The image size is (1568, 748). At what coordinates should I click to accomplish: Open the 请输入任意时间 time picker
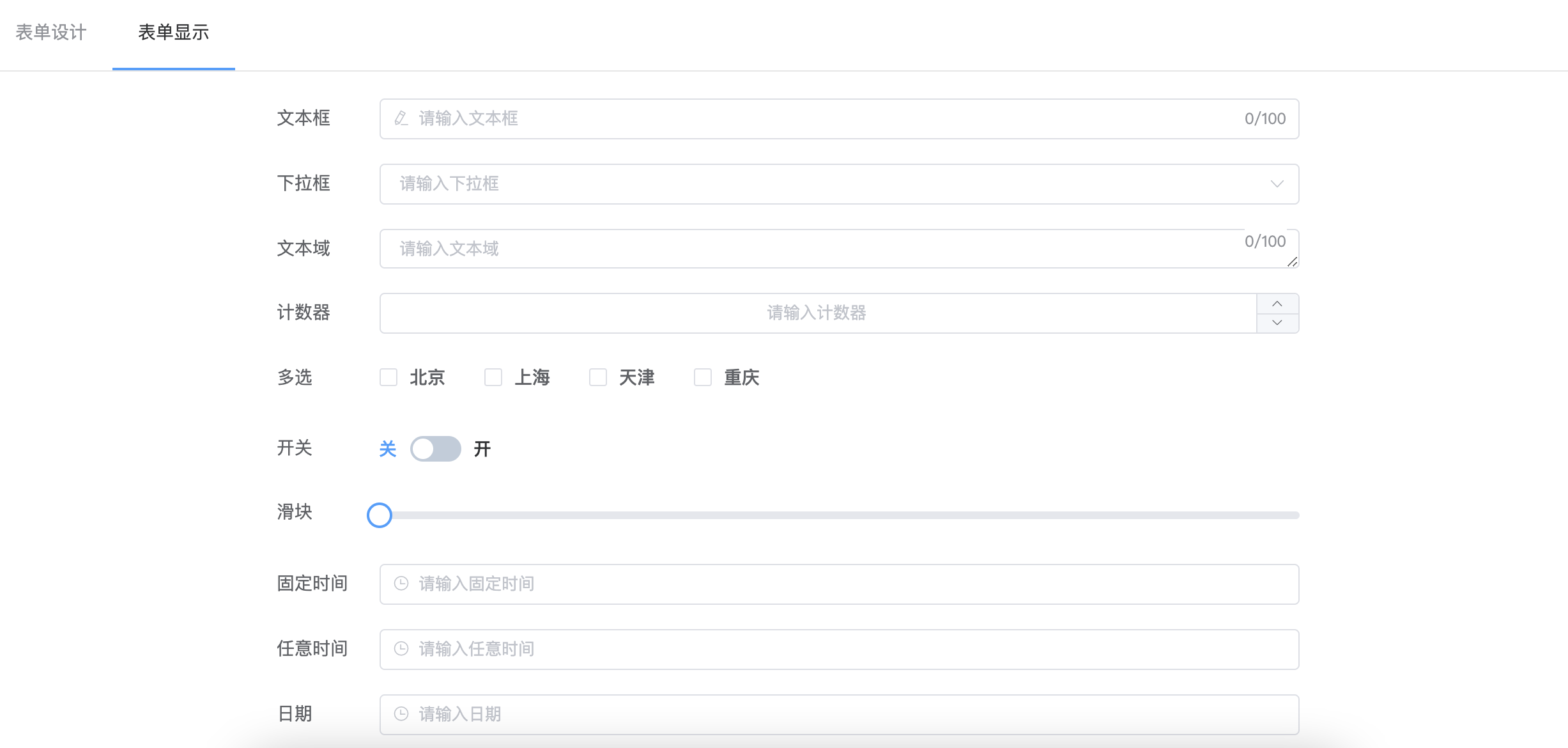[831, 649]
